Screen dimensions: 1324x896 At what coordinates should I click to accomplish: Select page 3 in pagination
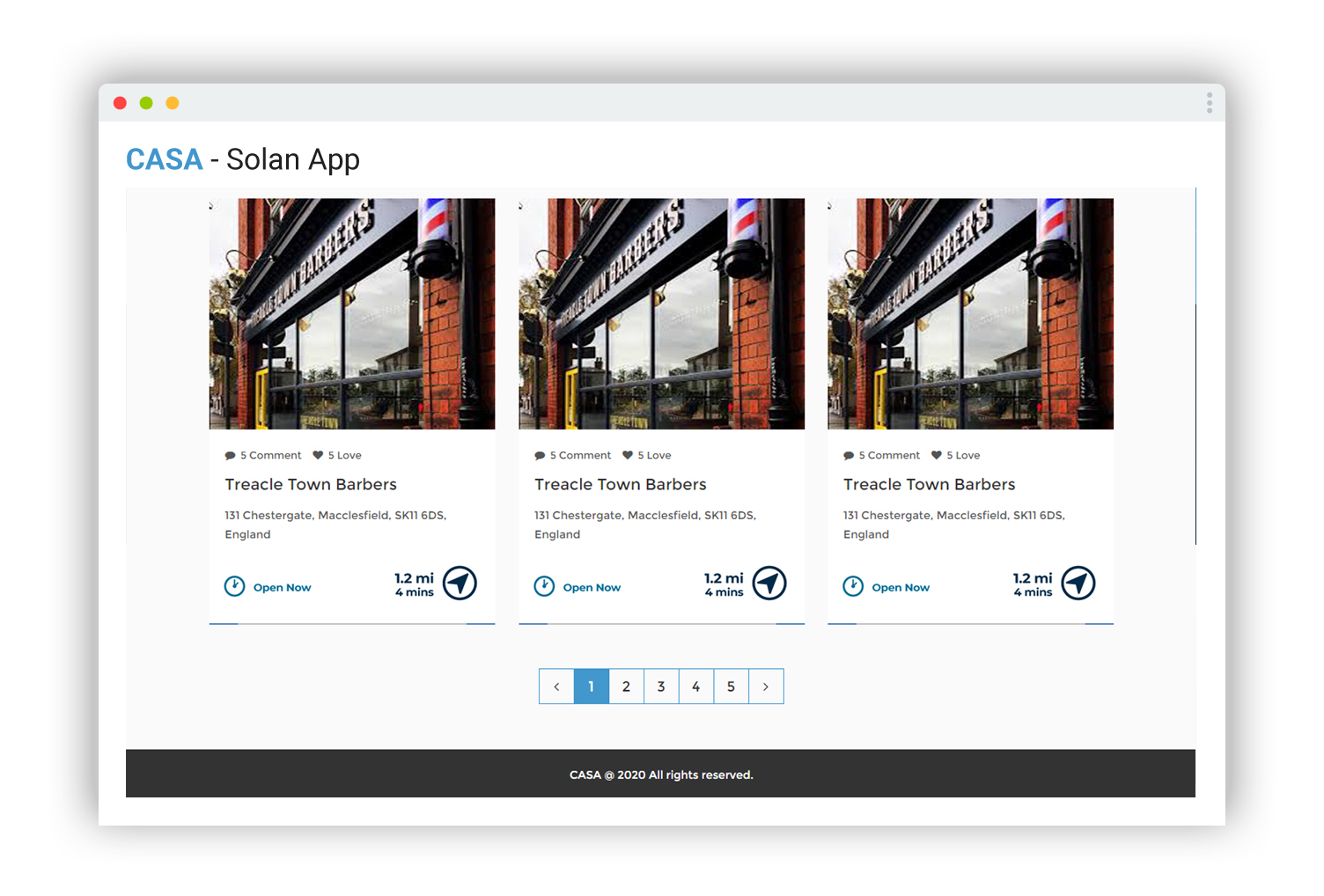(661, 687)
